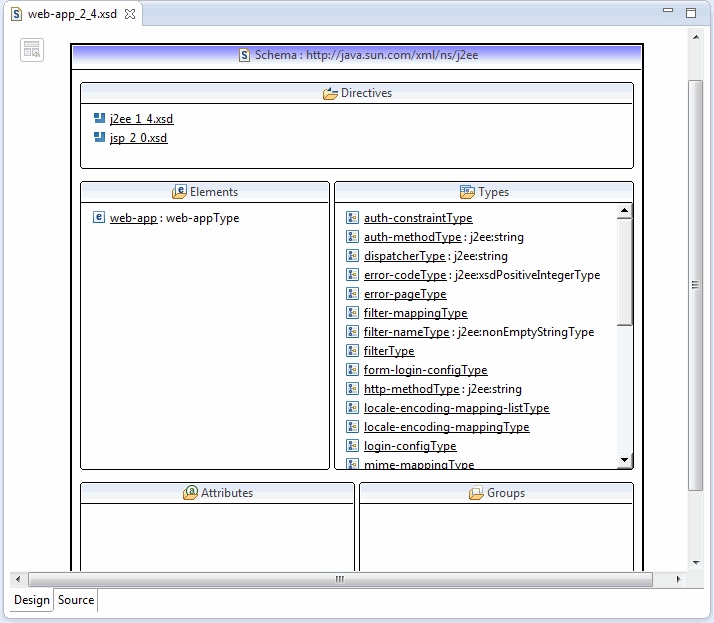Click the icon for auth-constraintType

[x=352, y=218]
